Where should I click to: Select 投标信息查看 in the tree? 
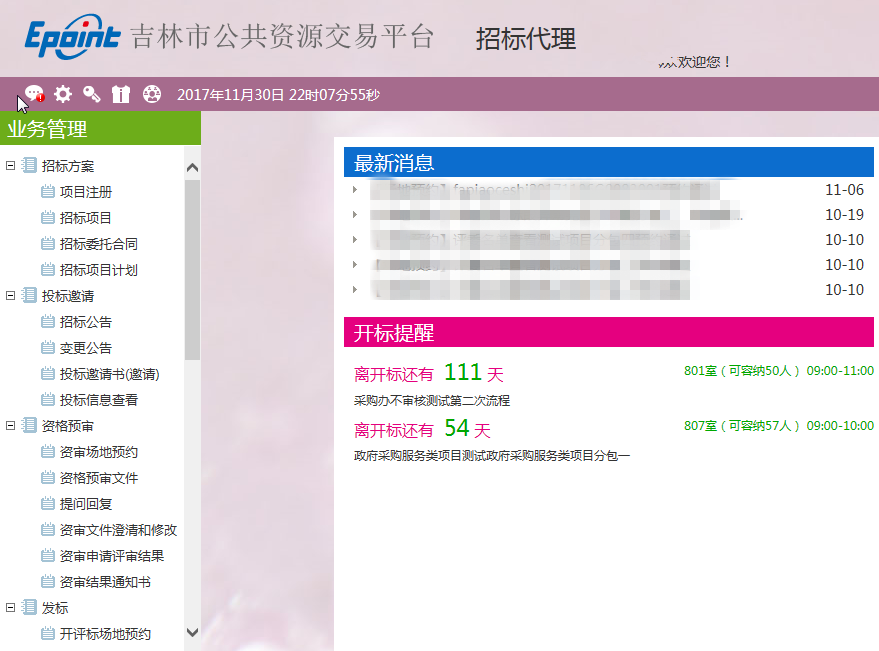click(x=98, y=400)
